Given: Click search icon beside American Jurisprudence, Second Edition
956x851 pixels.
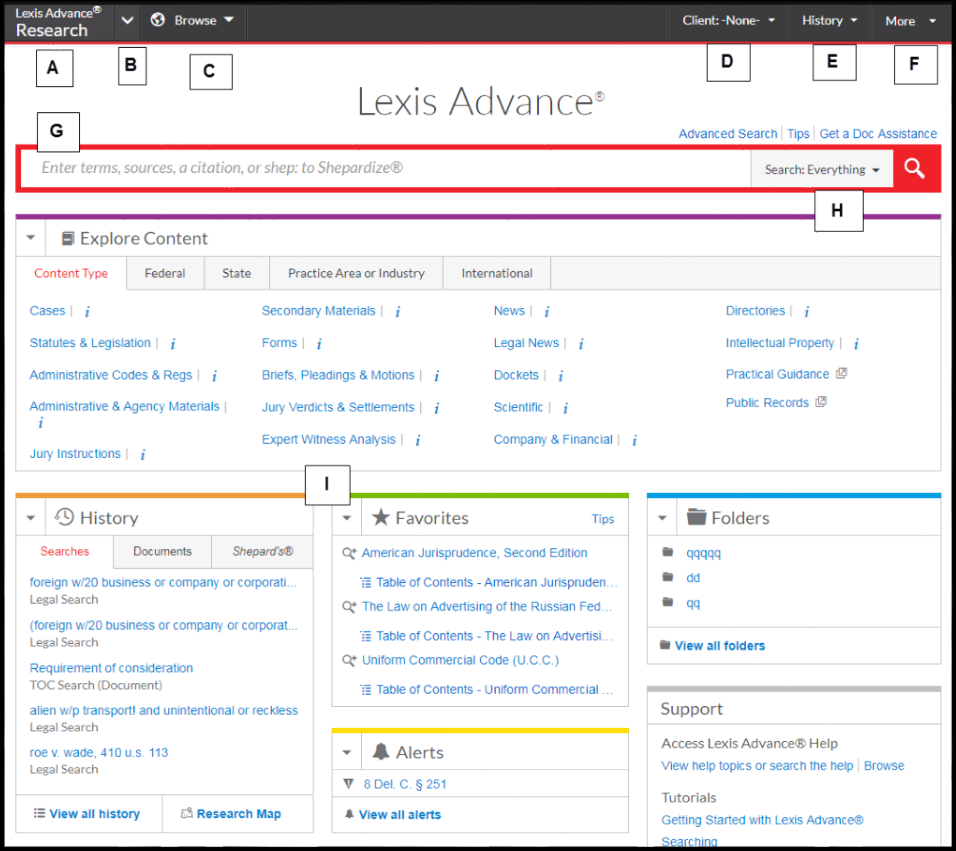Looking at the screenshot, I should tap(349, 554).
